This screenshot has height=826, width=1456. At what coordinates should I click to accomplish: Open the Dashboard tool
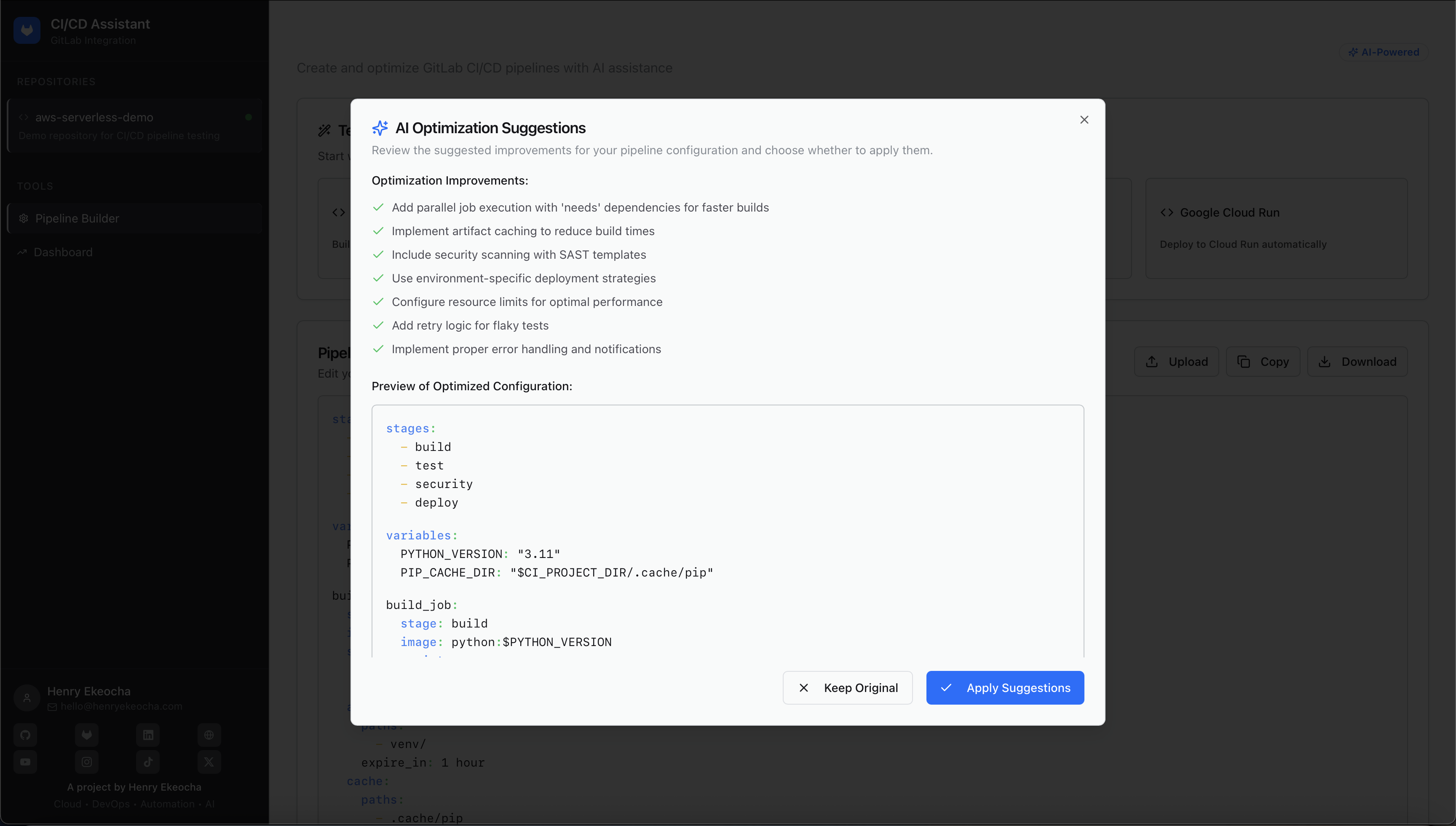[63, 252]
